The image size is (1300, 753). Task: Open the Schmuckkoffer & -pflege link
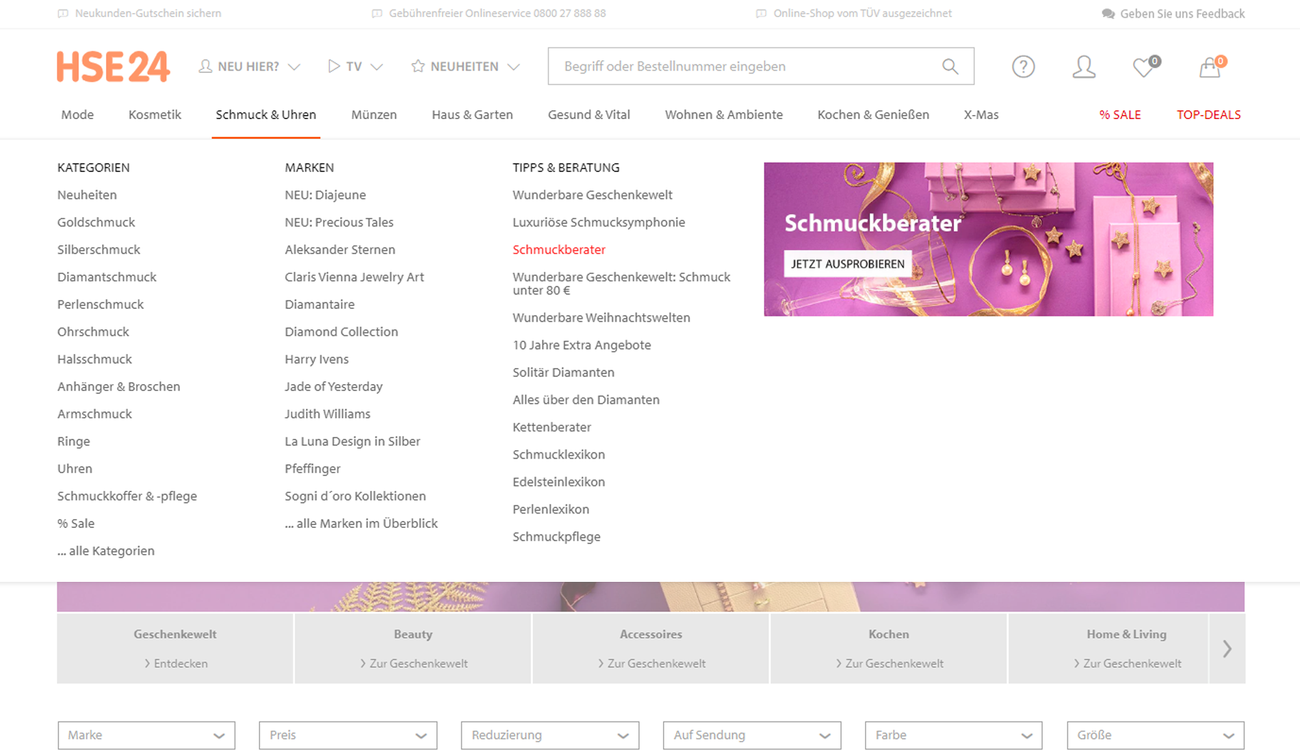click(127, 496)
